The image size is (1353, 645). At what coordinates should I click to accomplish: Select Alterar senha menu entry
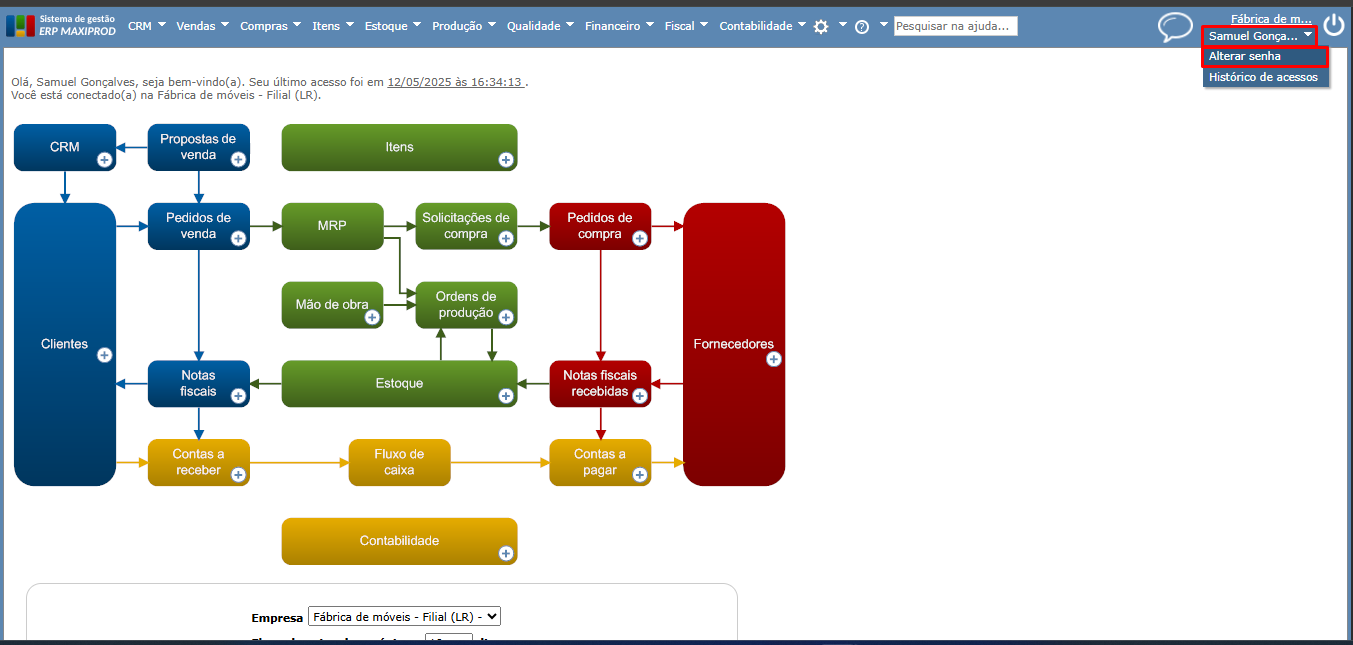pos(1265,56)
